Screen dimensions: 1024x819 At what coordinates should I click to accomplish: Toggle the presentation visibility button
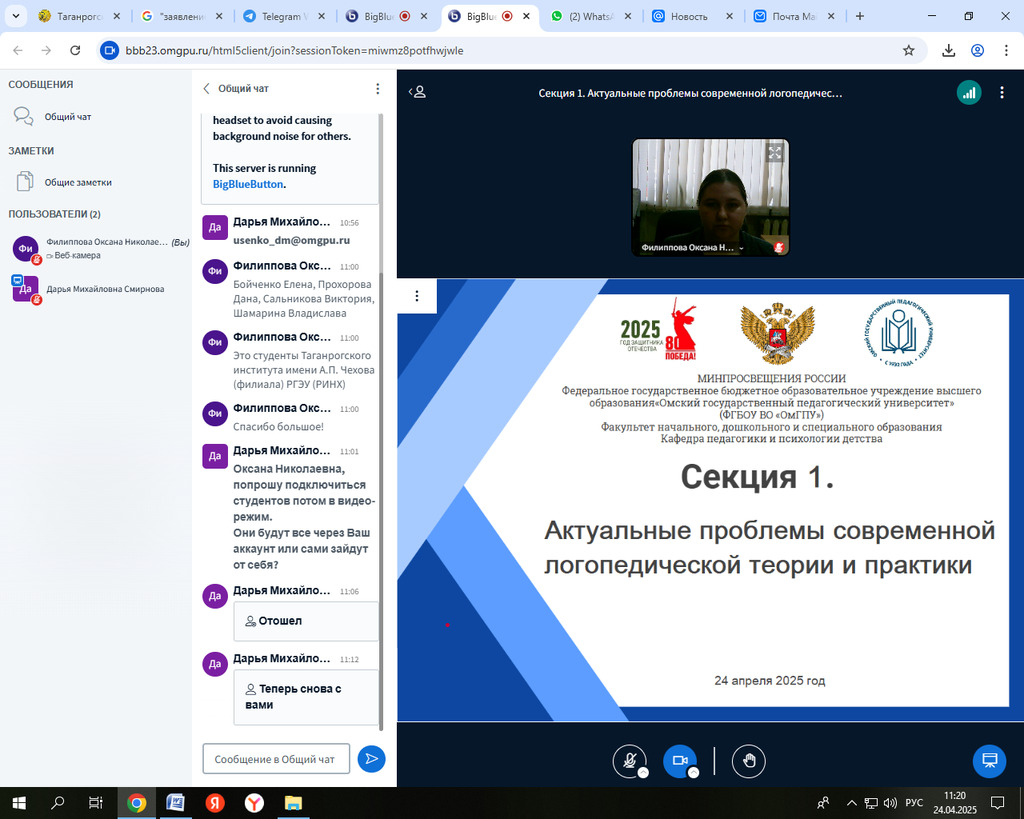coord(989,761)
